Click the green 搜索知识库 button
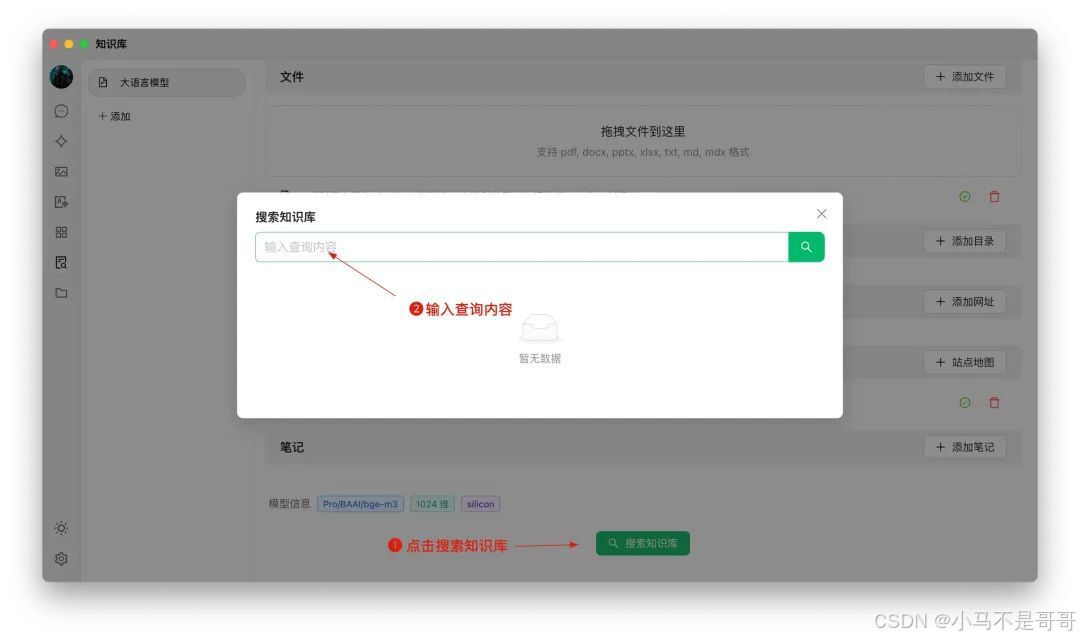 click(643, 544)
